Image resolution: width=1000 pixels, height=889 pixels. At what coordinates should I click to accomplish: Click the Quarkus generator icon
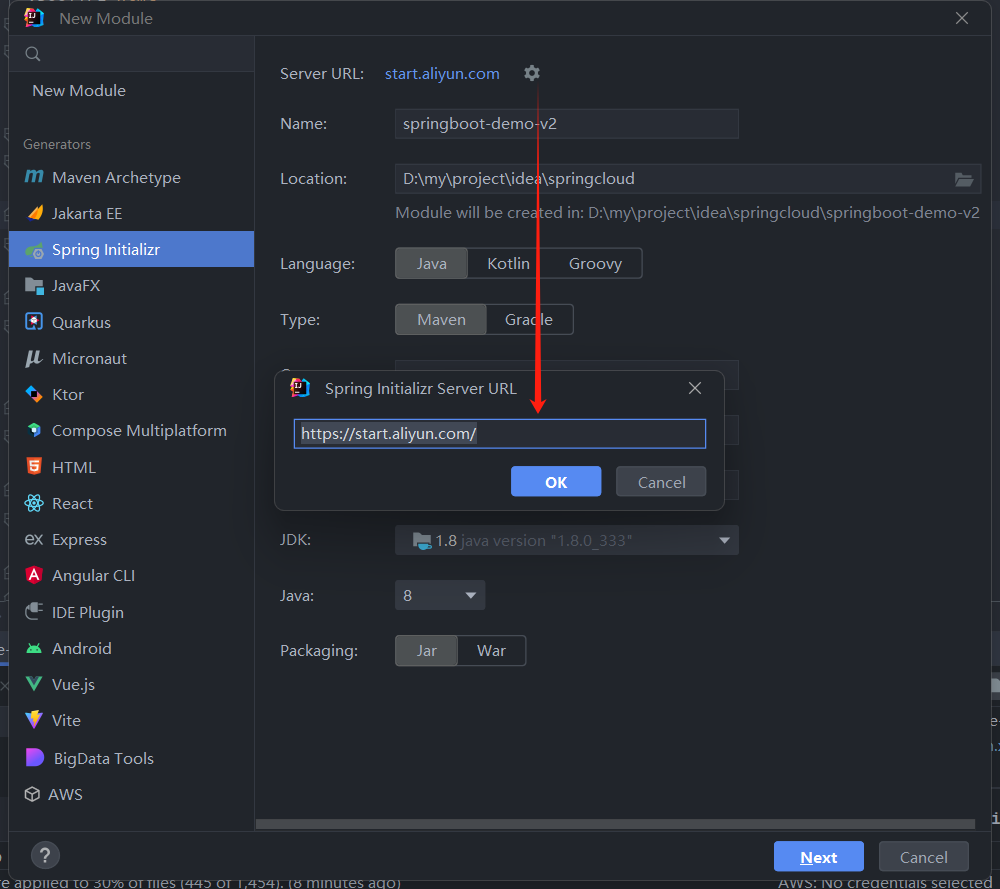pos(34,322)
